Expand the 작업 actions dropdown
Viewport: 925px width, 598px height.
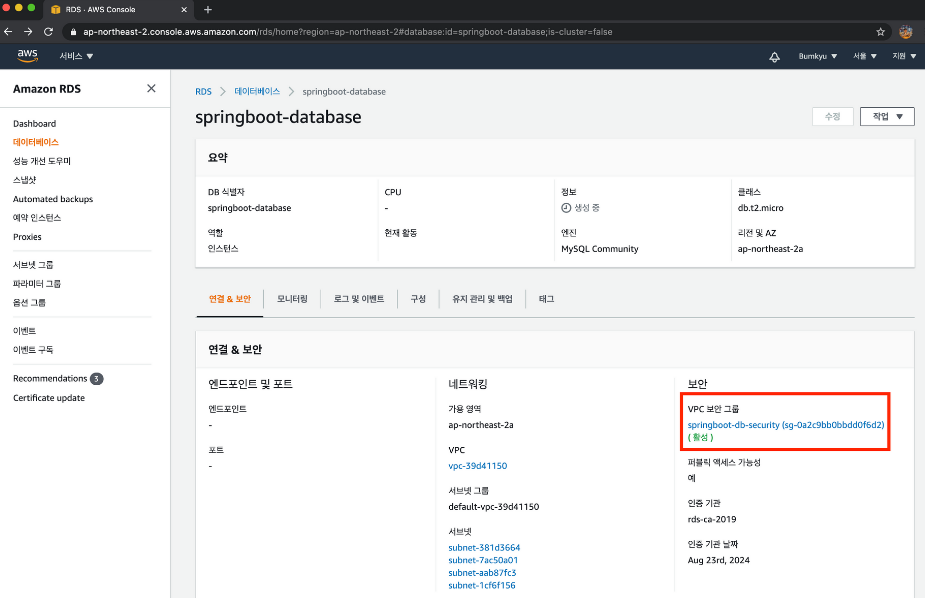tap(887, 117)
